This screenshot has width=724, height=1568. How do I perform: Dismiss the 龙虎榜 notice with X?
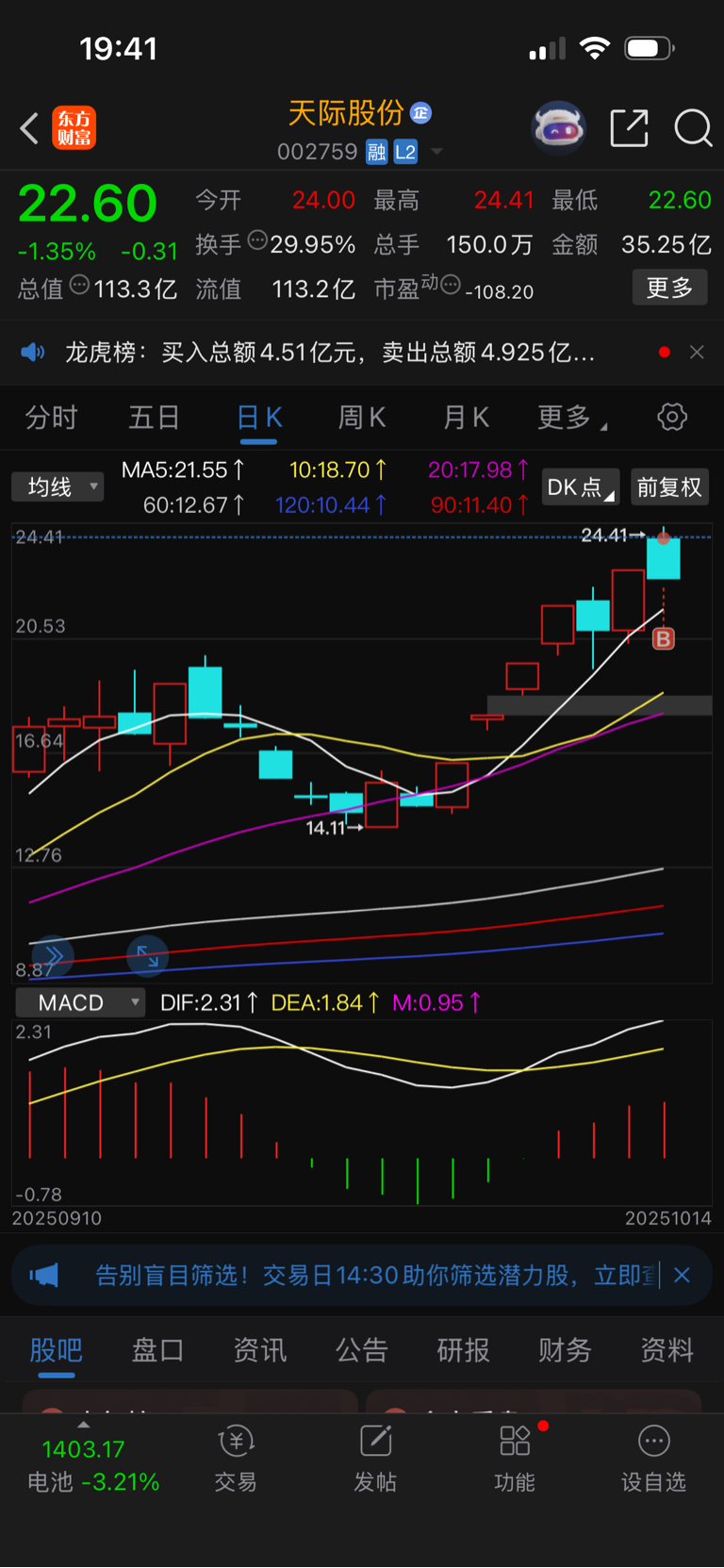click(697, 353)
